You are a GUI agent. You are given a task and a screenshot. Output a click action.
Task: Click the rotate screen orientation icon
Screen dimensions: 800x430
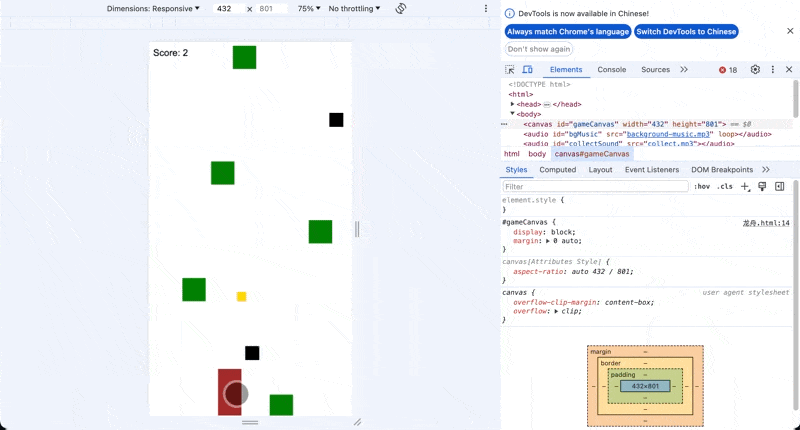click(x=400, y=8)
